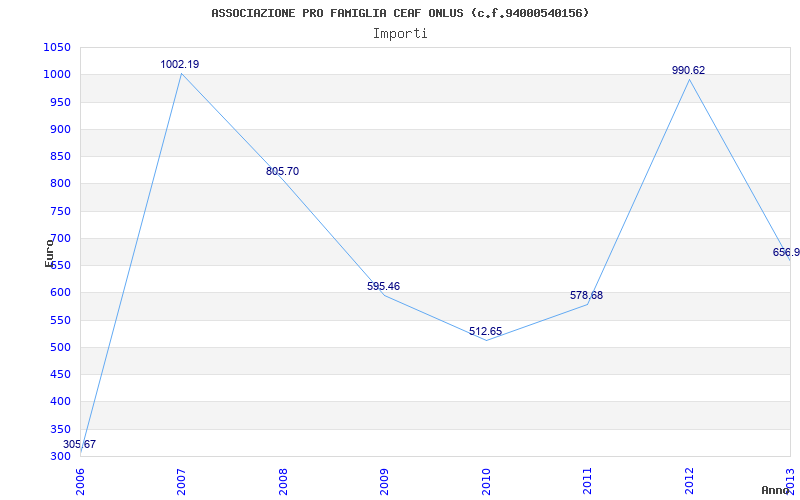Click the ASSOCIAZIONE PRO FAMIGLIA chart title

[x=400, y=13]
